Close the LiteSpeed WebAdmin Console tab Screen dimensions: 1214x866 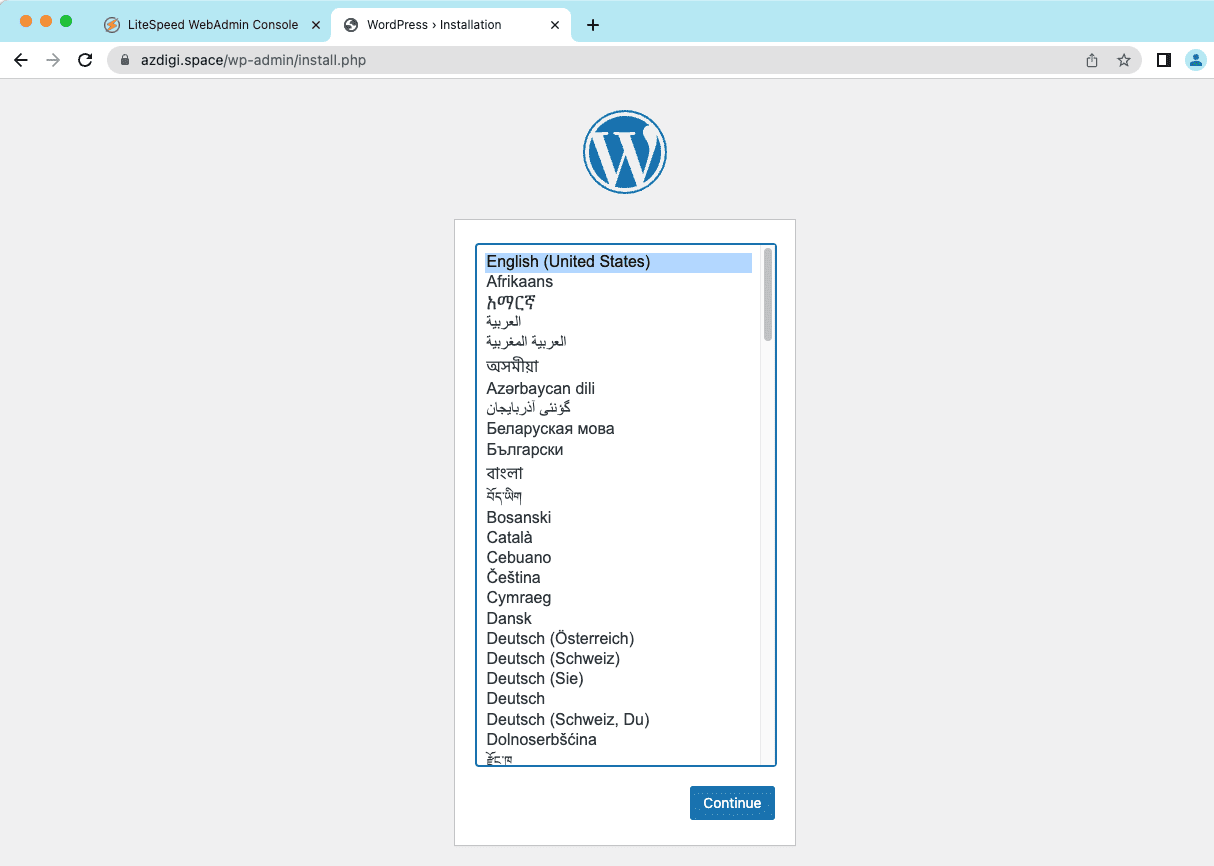coord(316,25)
